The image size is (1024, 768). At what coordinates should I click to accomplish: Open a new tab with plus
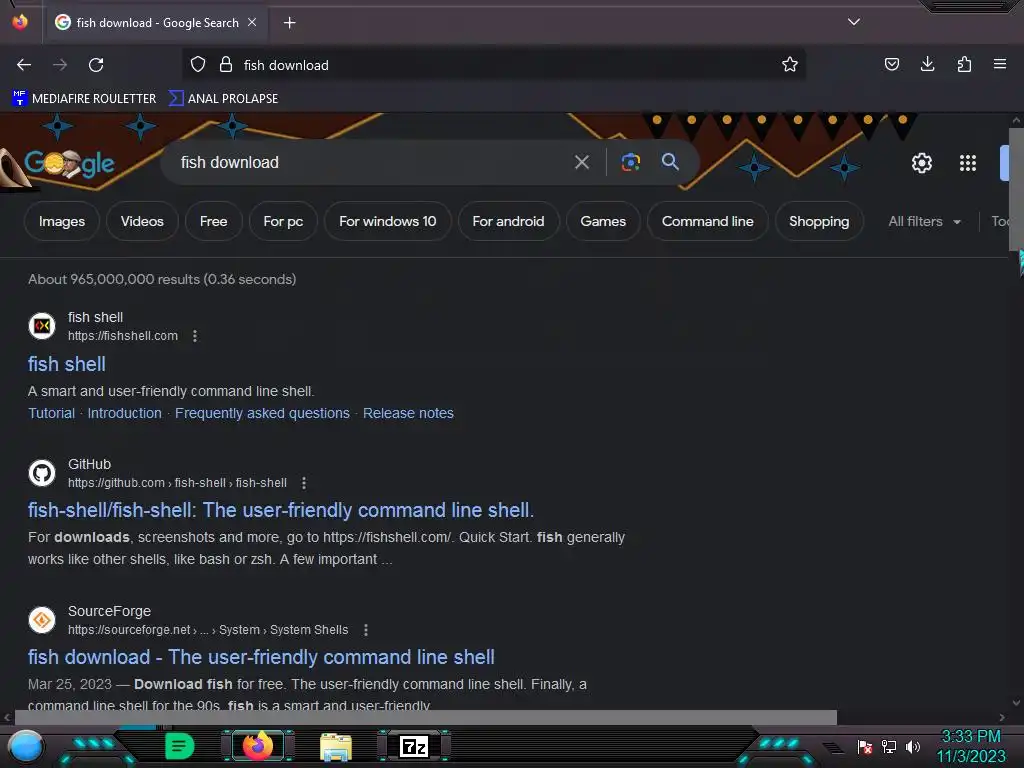[x=289, y=23]
